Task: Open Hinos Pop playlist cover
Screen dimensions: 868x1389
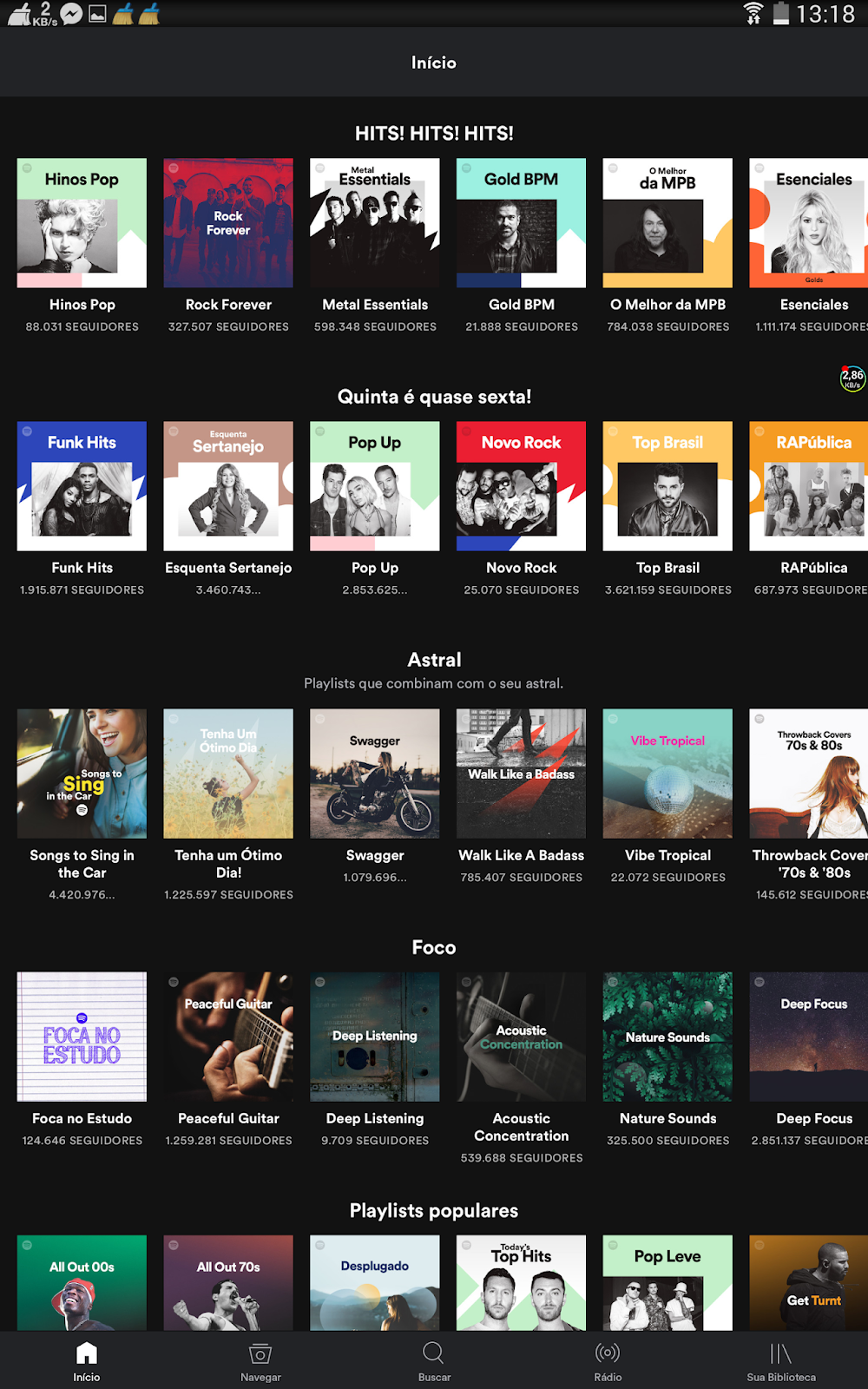Action: [x=82, y=223]
